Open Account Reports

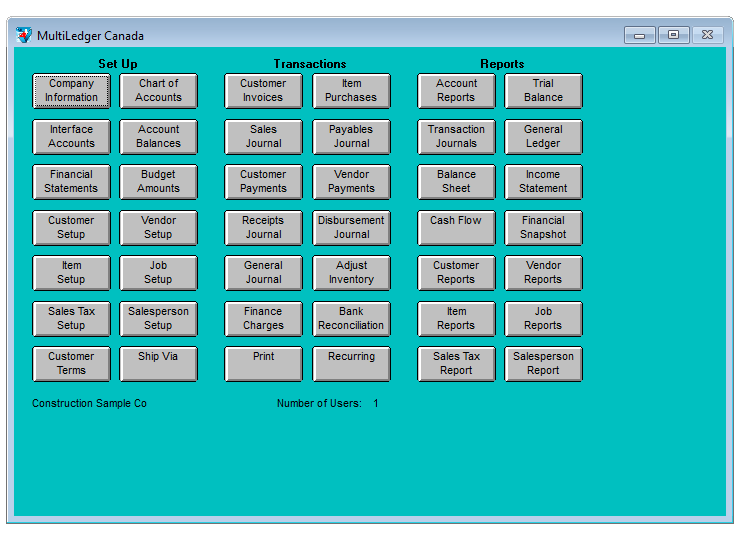456,91
